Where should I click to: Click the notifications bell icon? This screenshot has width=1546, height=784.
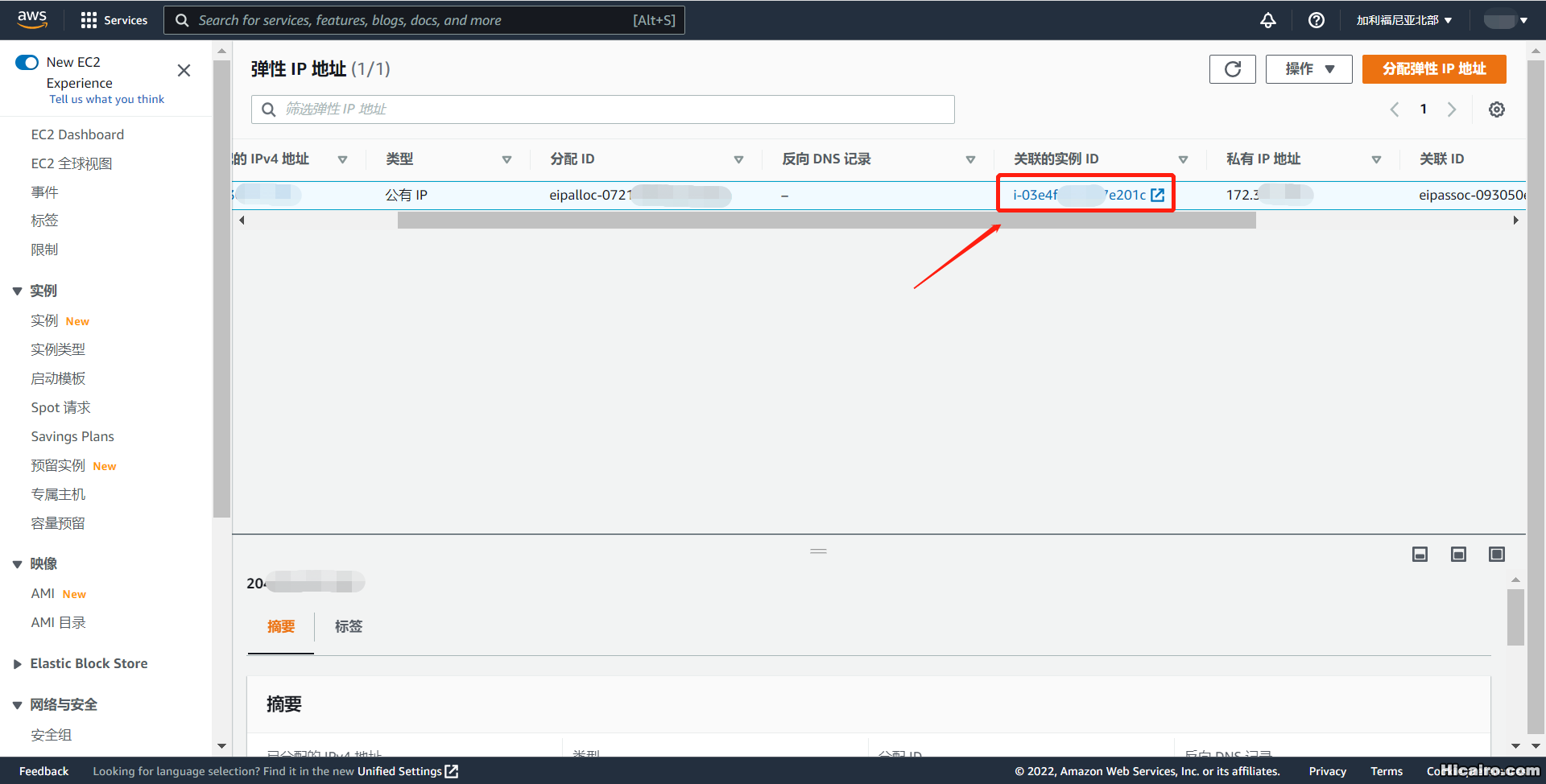(x=1268, y=20)
